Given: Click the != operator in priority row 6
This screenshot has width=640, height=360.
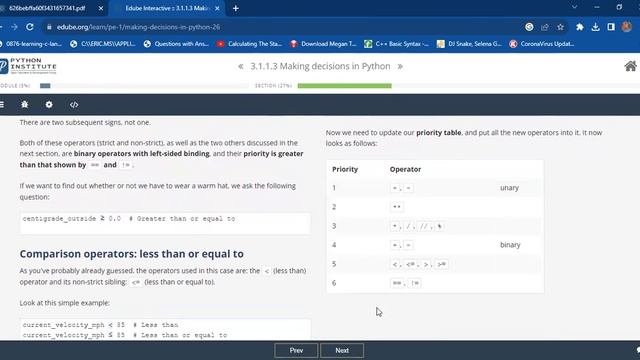Looking at the screenshot, I should 415,283.
